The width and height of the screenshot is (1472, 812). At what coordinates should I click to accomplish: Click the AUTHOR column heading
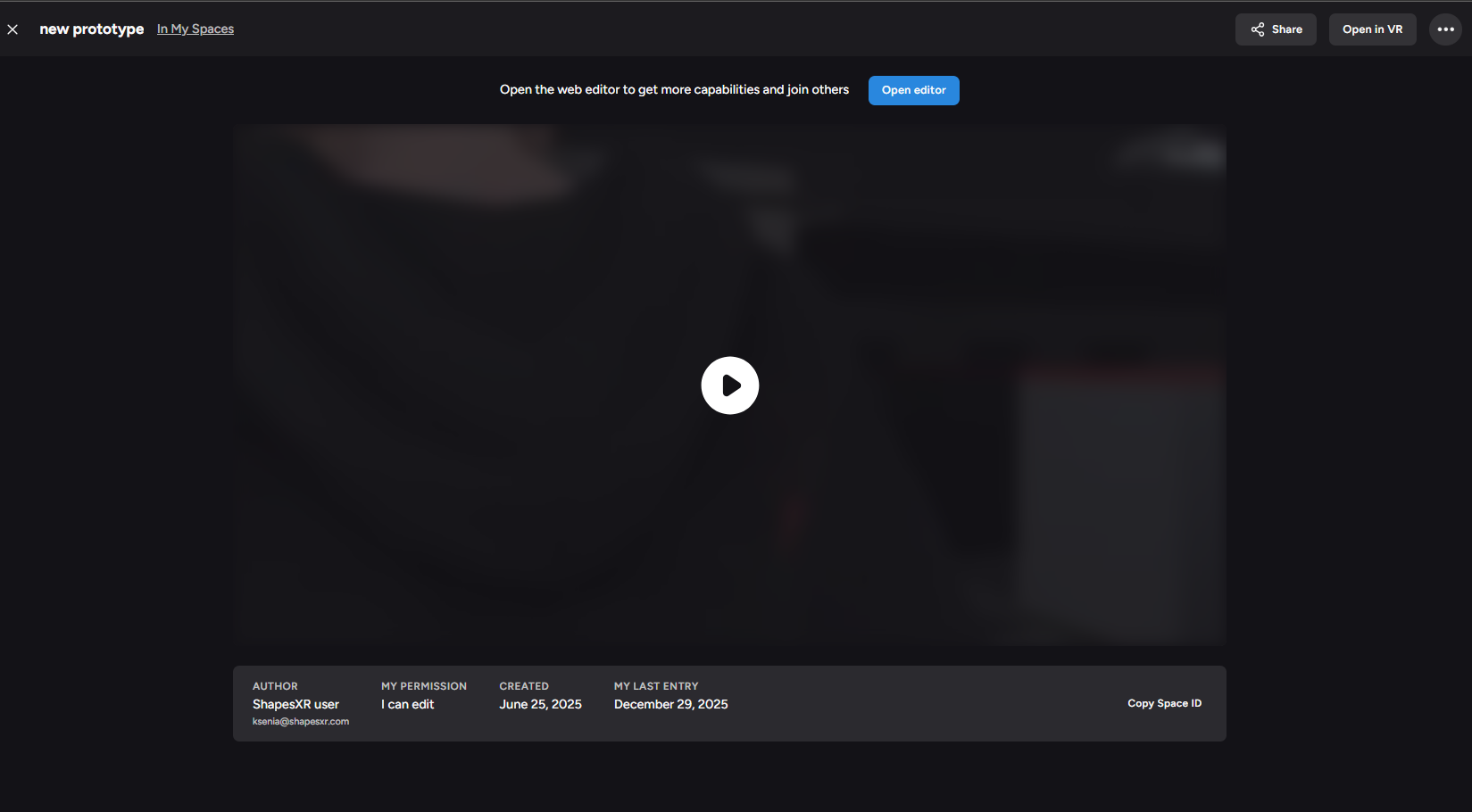point(275,686)
